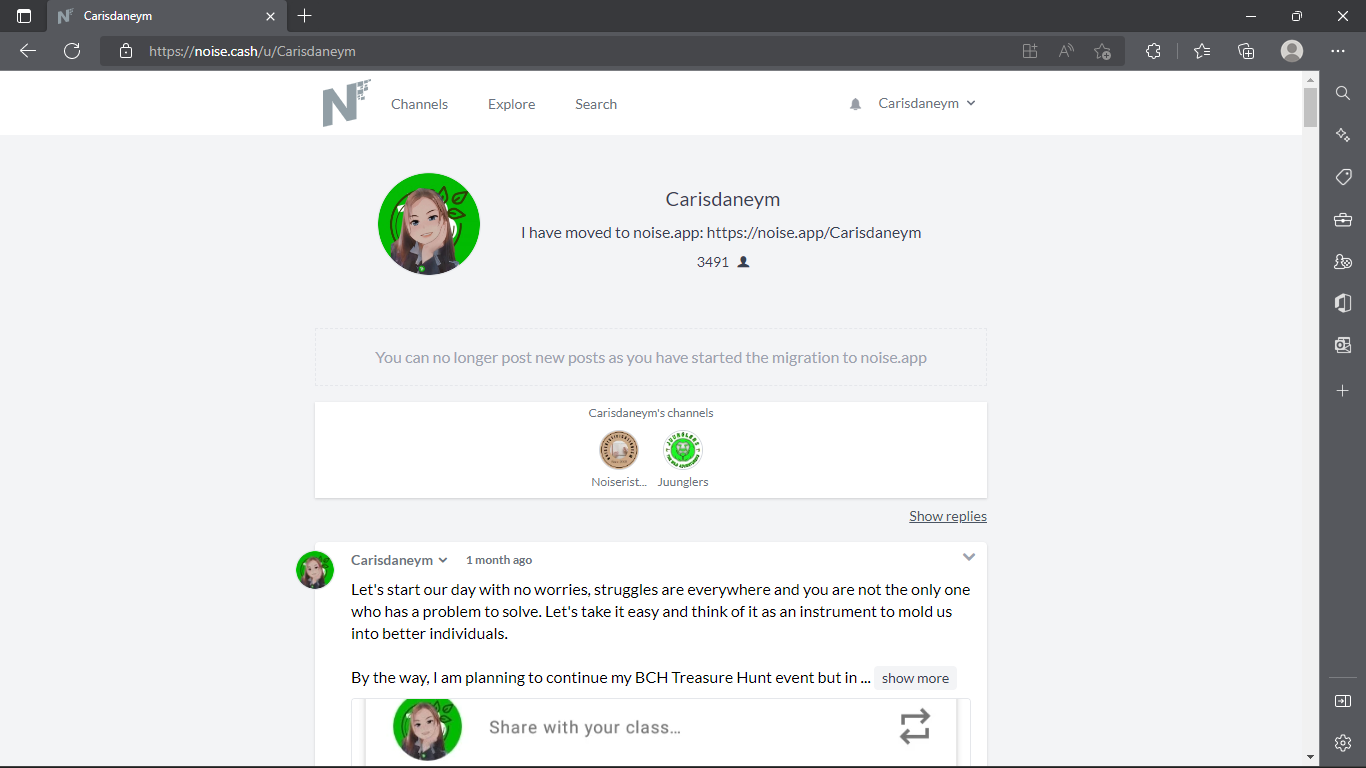Click the small post author avatar
This screenshot has width=1366, height=768.
(315, 570)
